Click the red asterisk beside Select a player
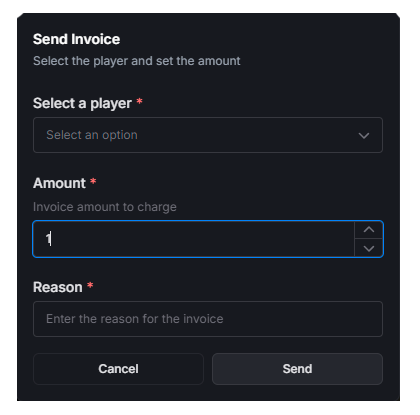Screen dimensions: 420x415 [139, 101]
